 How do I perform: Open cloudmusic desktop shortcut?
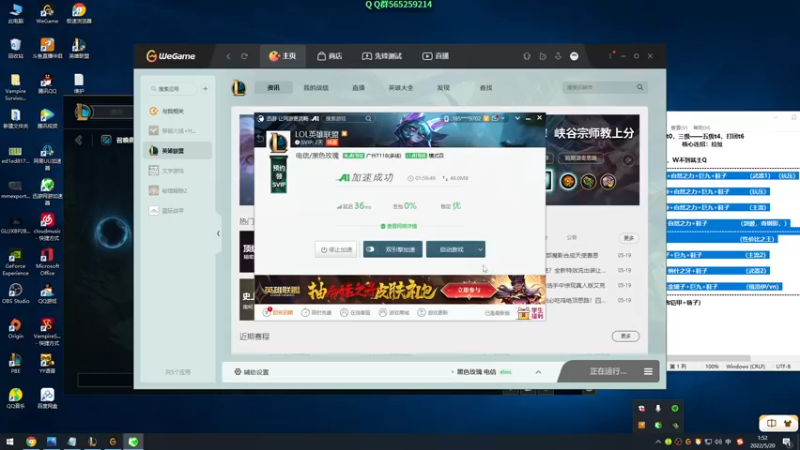[47, 227]
